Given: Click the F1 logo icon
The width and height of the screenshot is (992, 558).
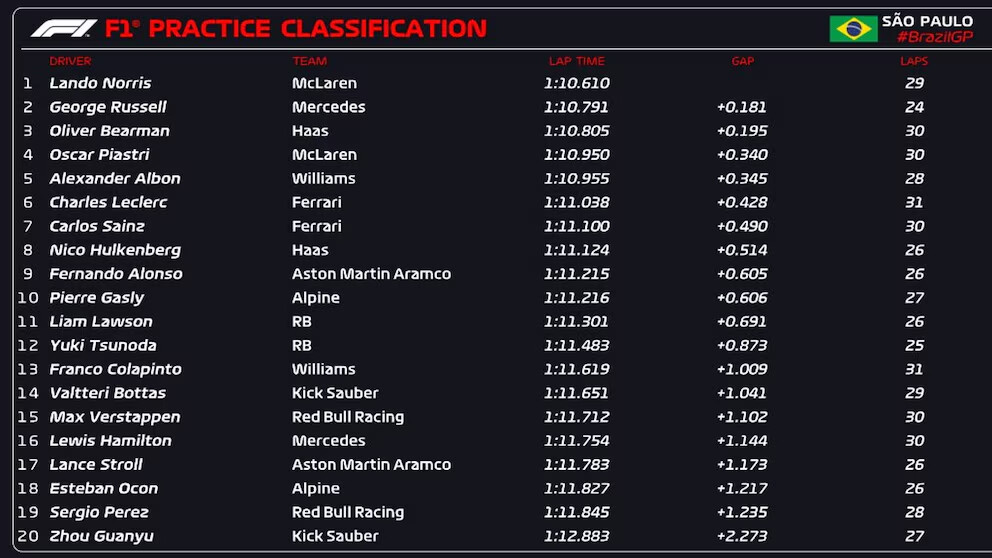Looking at the screenshot, I should [64, 28].
